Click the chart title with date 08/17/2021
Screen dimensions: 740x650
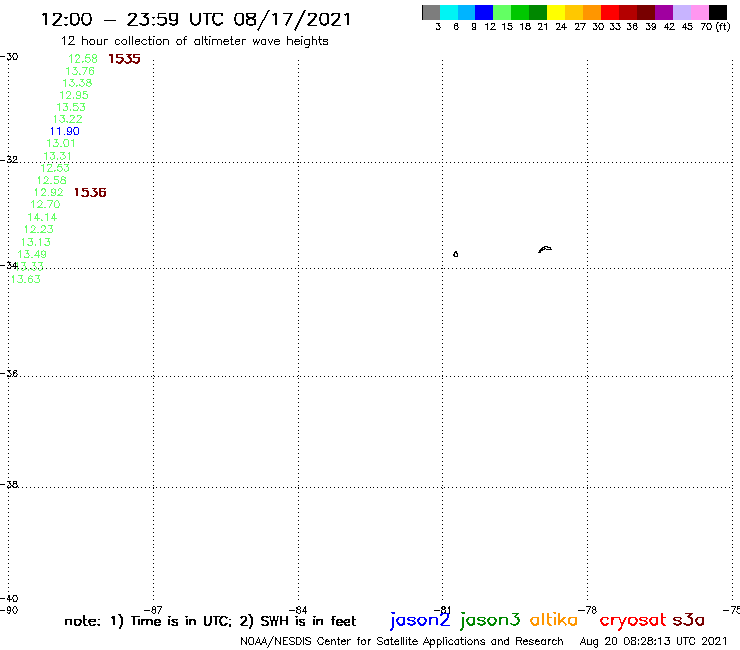196,20
